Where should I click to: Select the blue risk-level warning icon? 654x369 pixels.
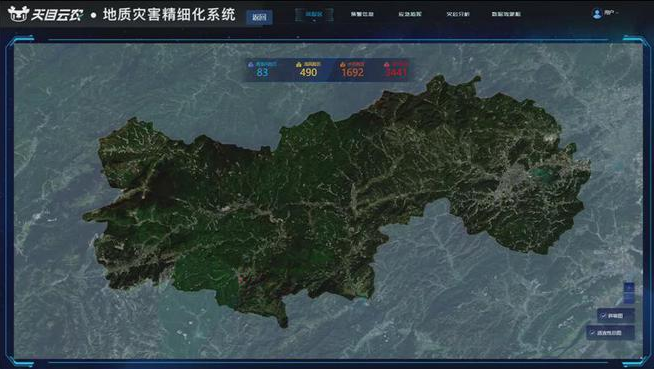coord(251,64)
